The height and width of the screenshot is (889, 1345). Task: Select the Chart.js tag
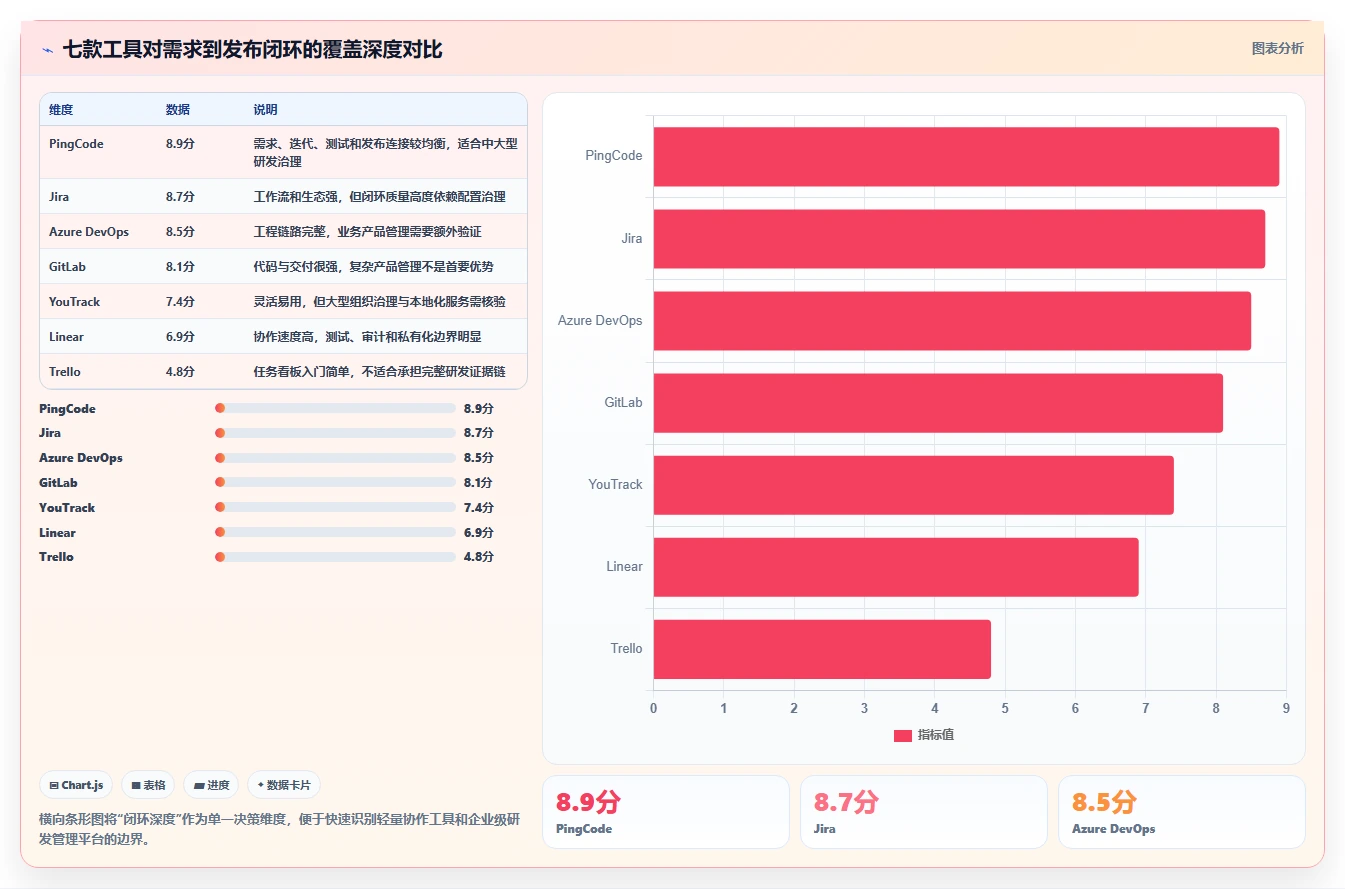click(76, 785)
